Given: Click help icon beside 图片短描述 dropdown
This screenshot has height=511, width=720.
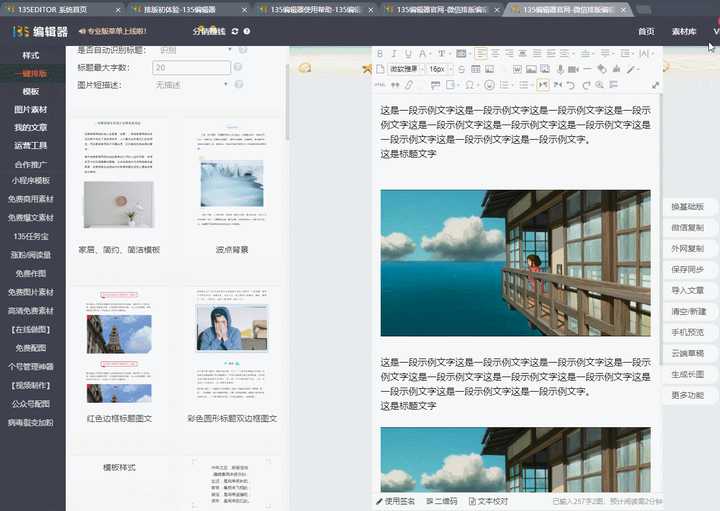Looking at the screenshot, I should pos(239,84).
